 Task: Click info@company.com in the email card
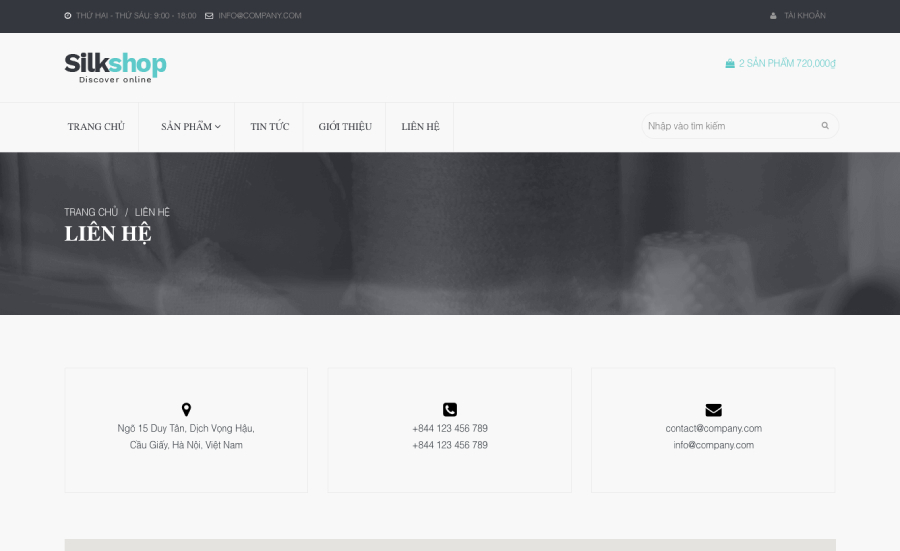(x=713, y=445)
